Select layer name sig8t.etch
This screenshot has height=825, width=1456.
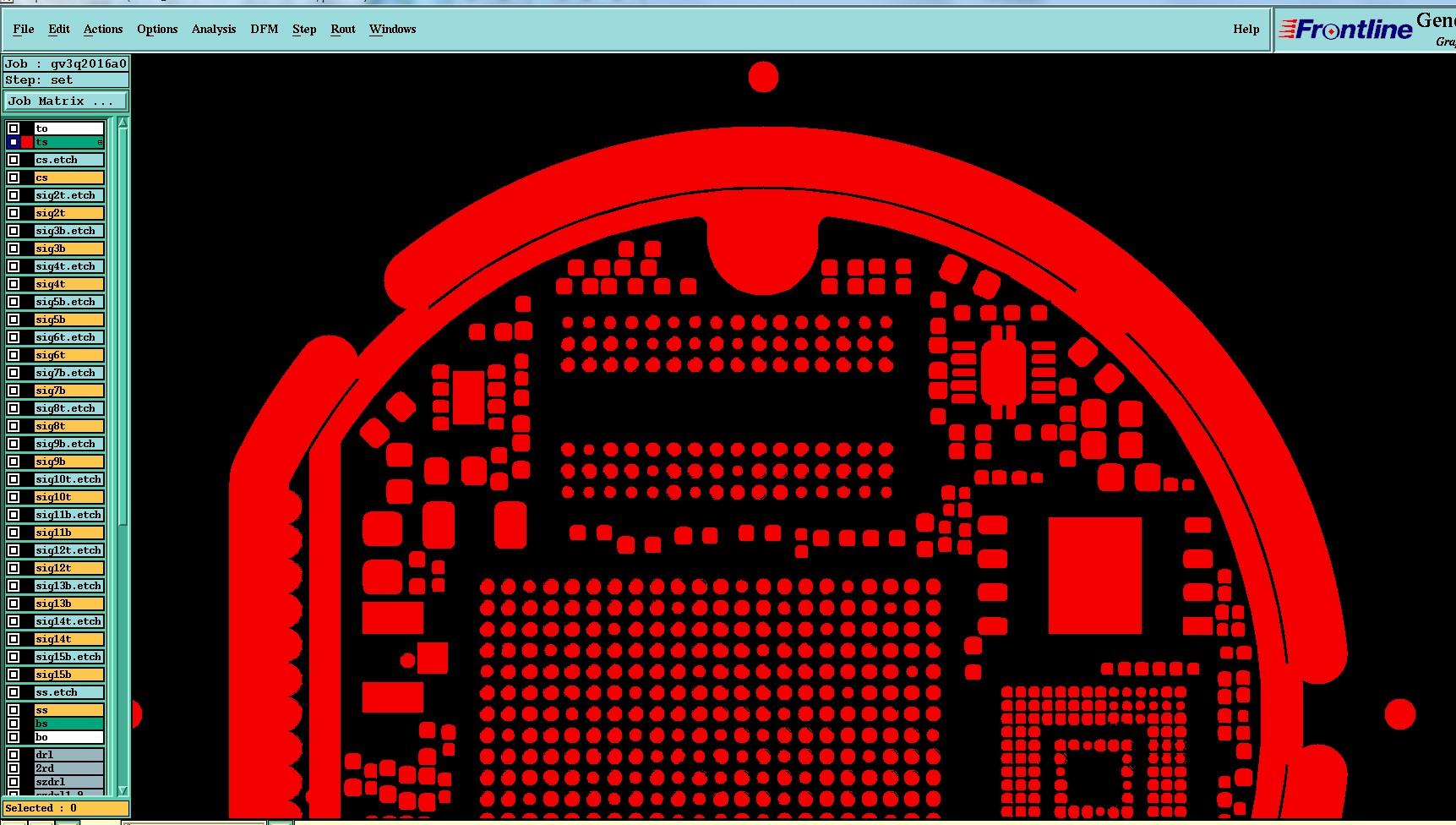[69, 408]
